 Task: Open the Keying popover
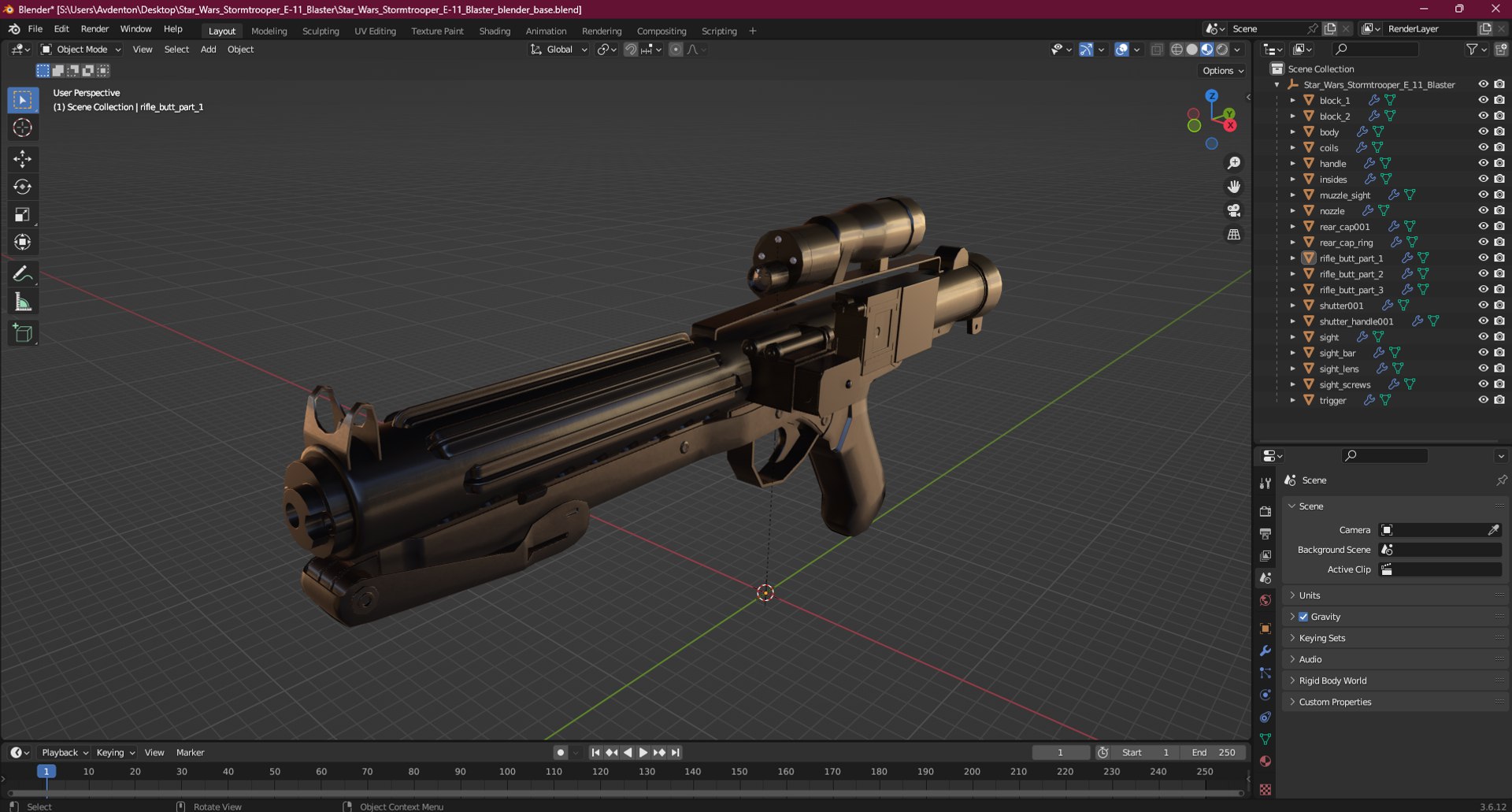[x=115, y=753]
